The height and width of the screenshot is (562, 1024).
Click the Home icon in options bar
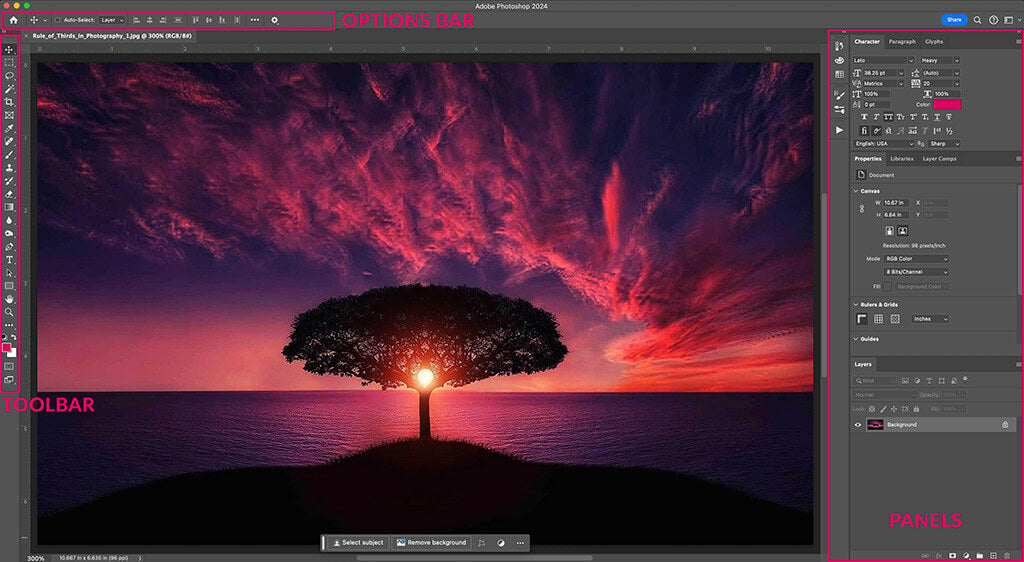coord(13,20)
